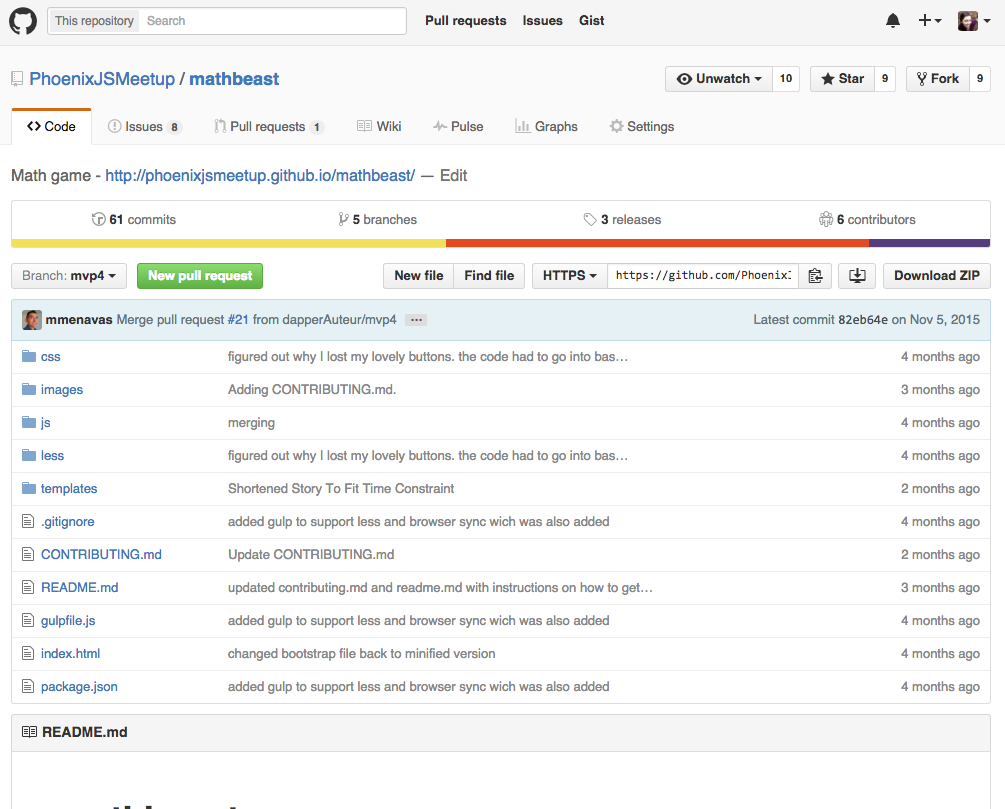View the 5 branches link
Viewport: 1005px width, 809px height.
(378, 219)
